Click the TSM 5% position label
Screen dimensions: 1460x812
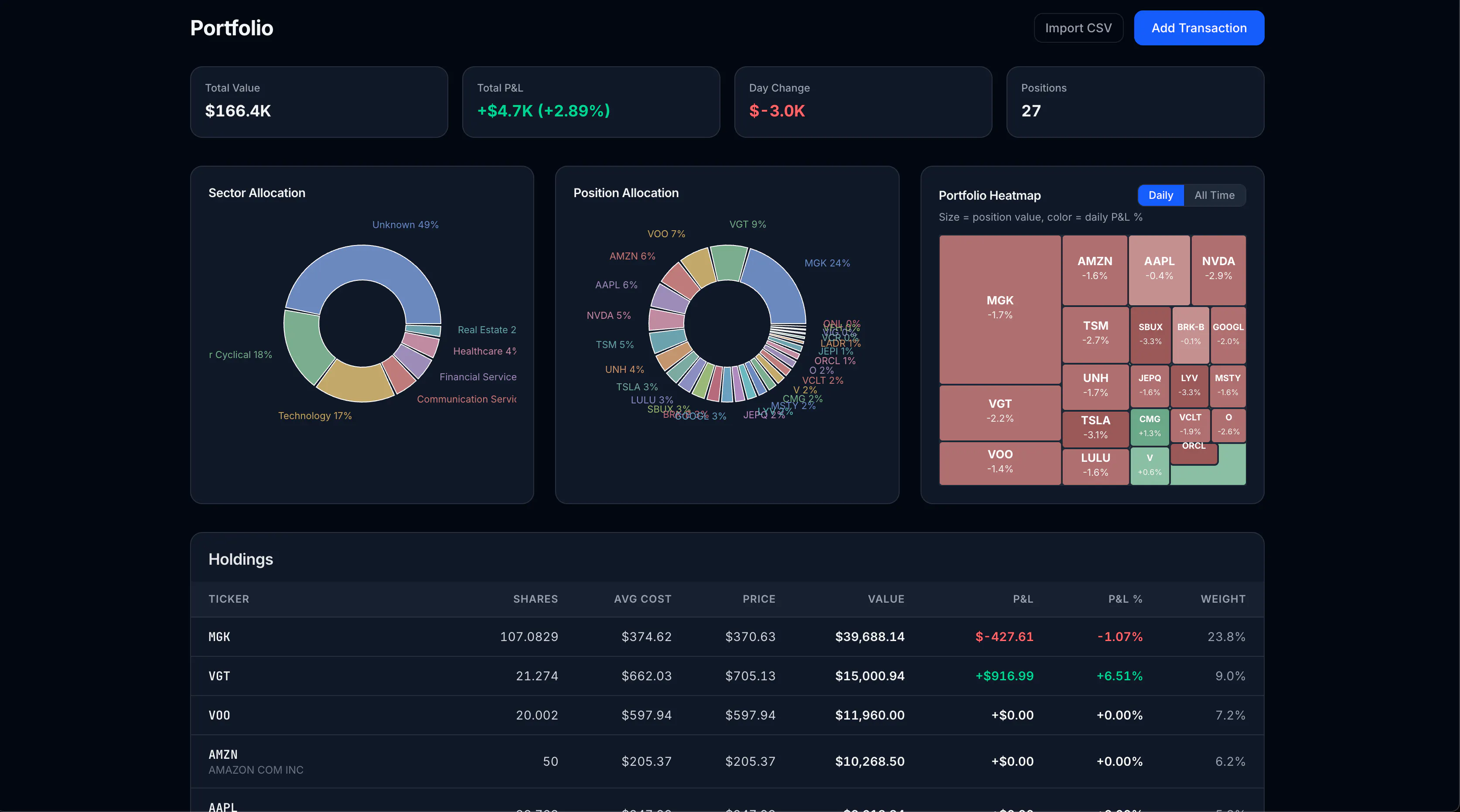[x=614, y=345]
